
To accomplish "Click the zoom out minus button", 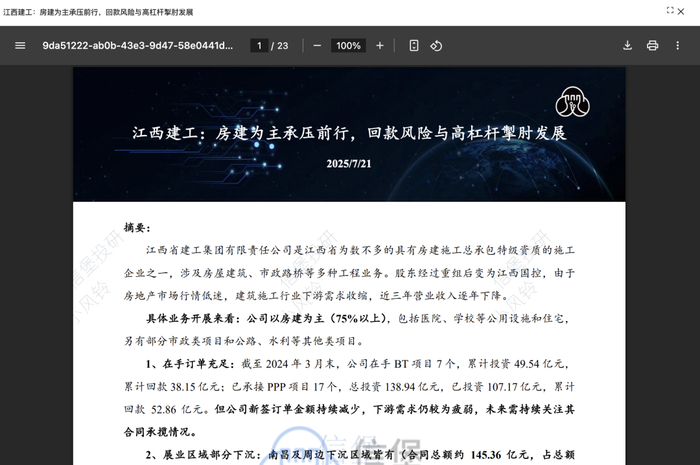I will [x=317, y=46].
